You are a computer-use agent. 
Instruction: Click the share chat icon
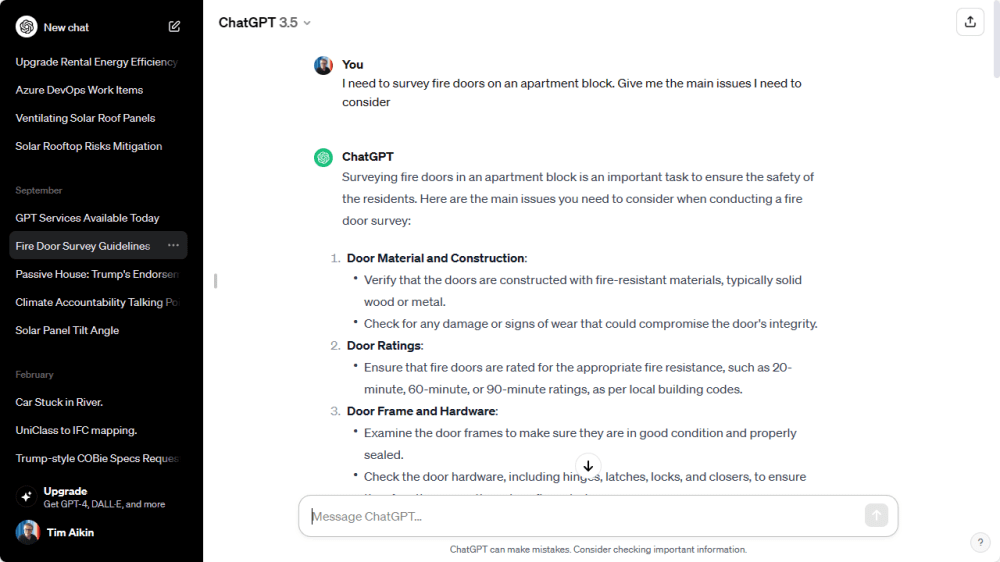coord(970,22)
